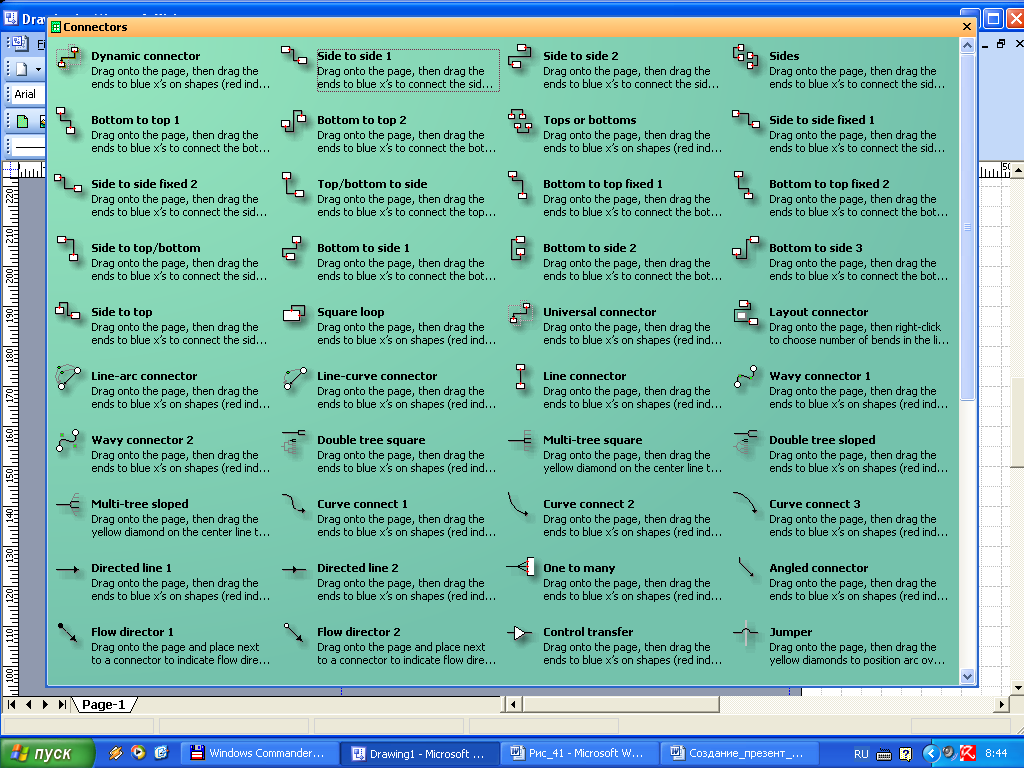Click the Side to top label
The height and width of the screenshot is (768, 1024).
click(121, 312)
